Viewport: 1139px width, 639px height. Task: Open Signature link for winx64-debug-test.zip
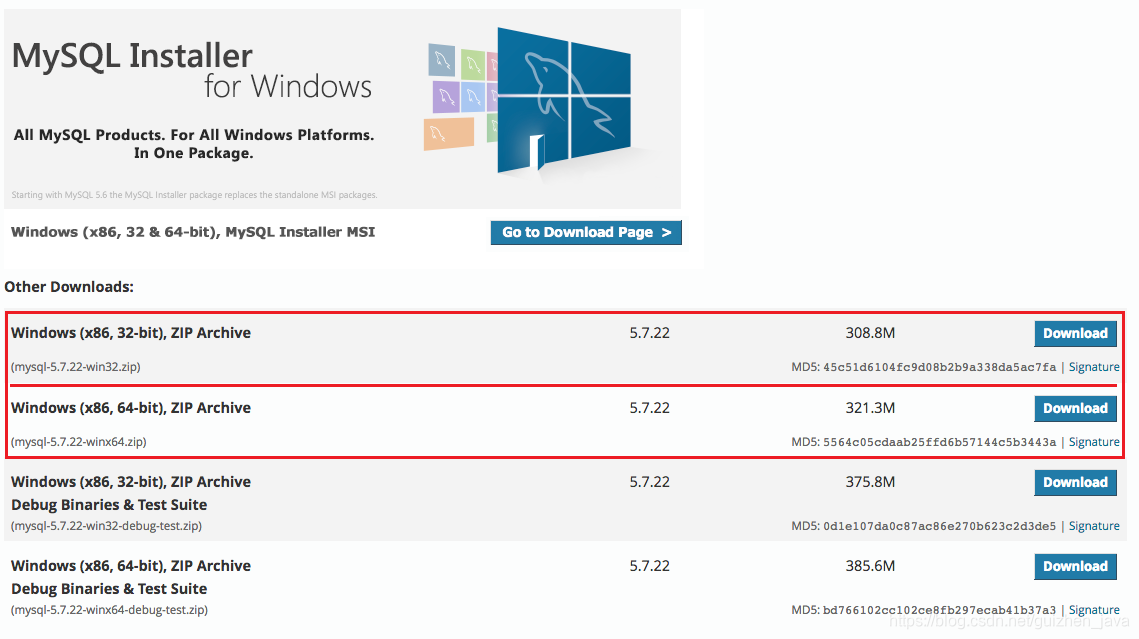[x=1094, y=610]
